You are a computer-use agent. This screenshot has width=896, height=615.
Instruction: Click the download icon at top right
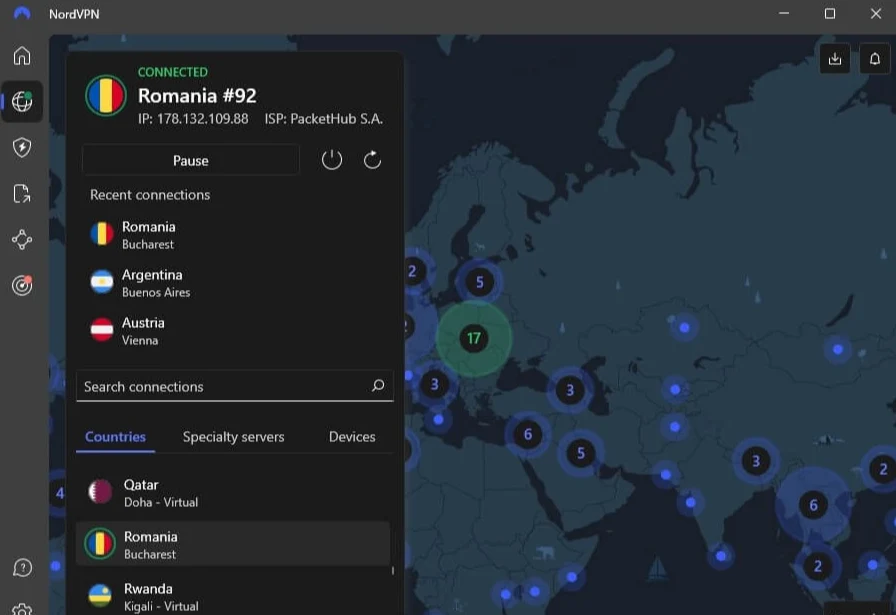[x=835, y=59]
